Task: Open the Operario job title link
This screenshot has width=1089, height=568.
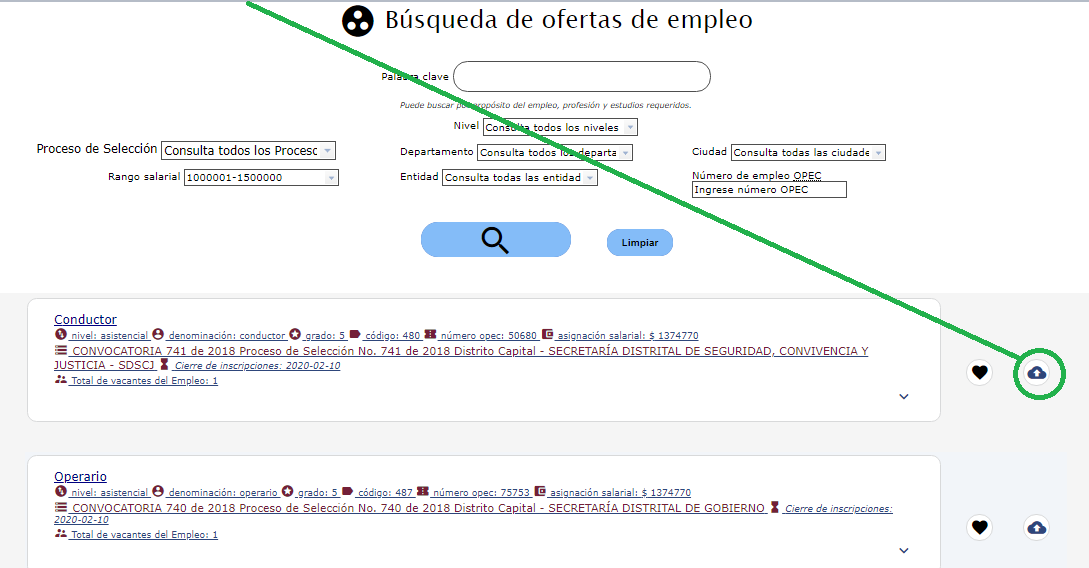Action: (80, 477)
